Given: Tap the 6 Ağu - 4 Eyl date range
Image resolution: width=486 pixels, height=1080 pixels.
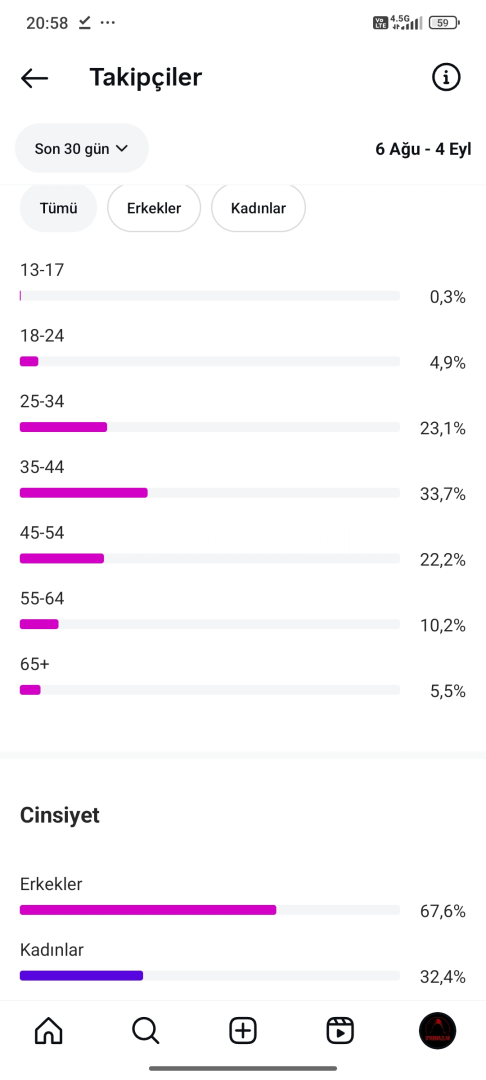Looking at the screenshot, I should (423, 149).
